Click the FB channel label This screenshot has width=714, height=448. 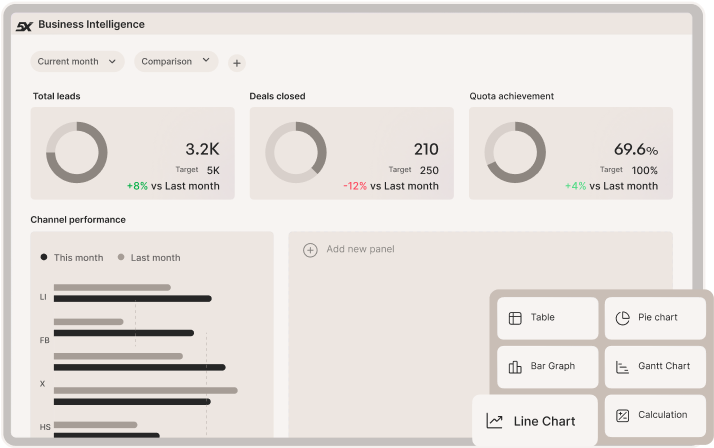pyautogui.click(x=44, y=340)
